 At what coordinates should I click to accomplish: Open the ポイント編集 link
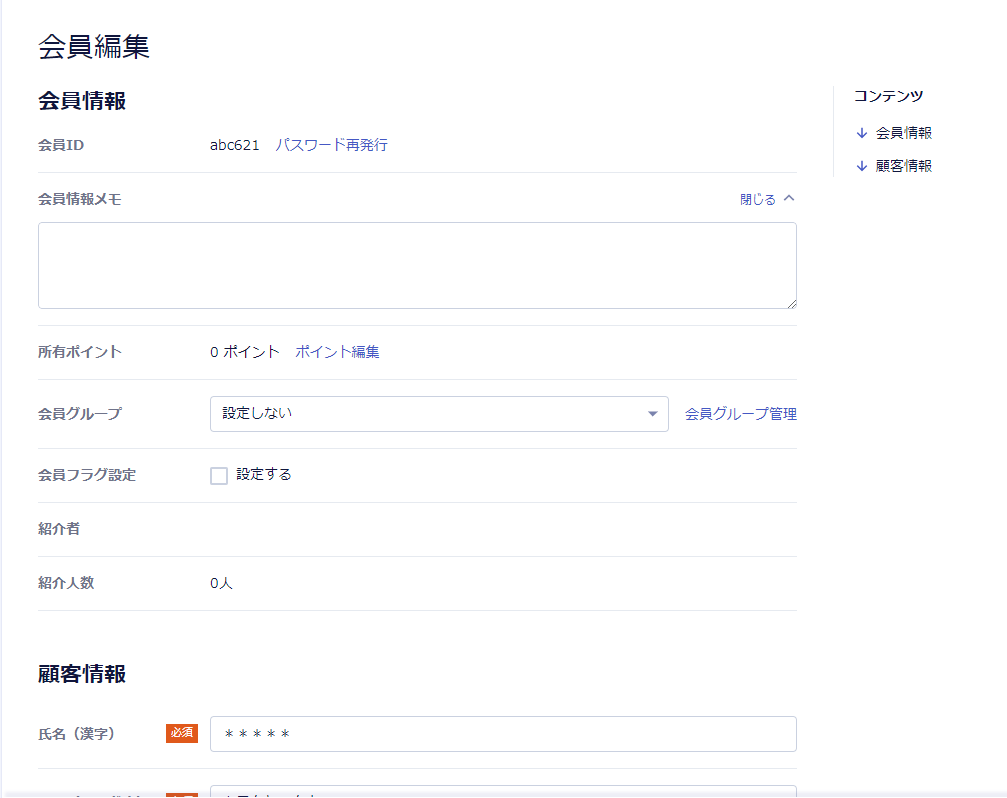[x=337, y=352]
